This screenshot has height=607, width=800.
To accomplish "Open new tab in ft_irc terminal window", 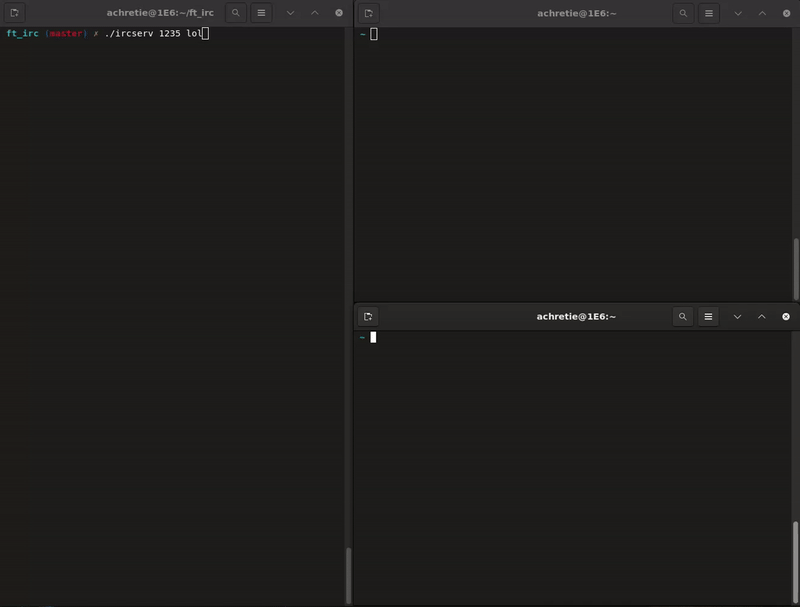I will [14, 13].
